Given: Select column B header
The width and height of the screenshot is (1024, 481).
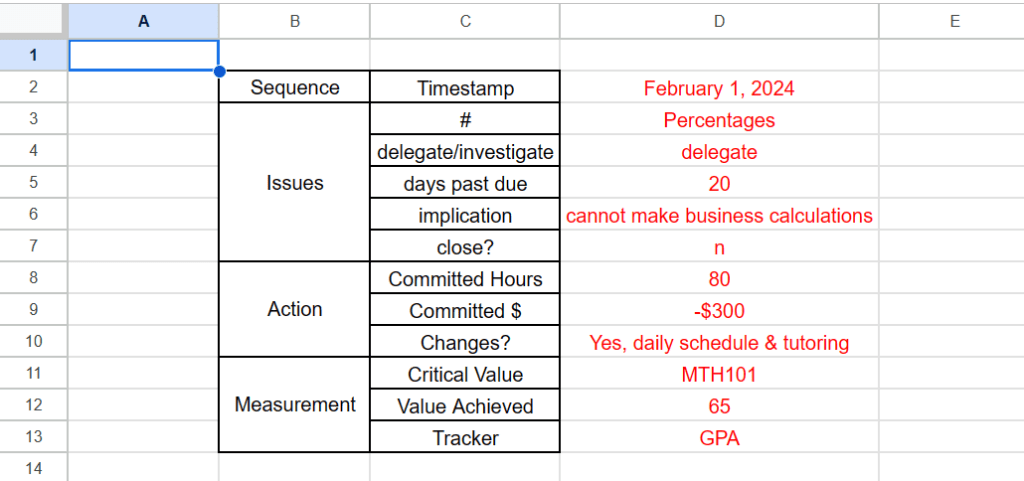Looking at the screenshot, I should pos(294,19).
